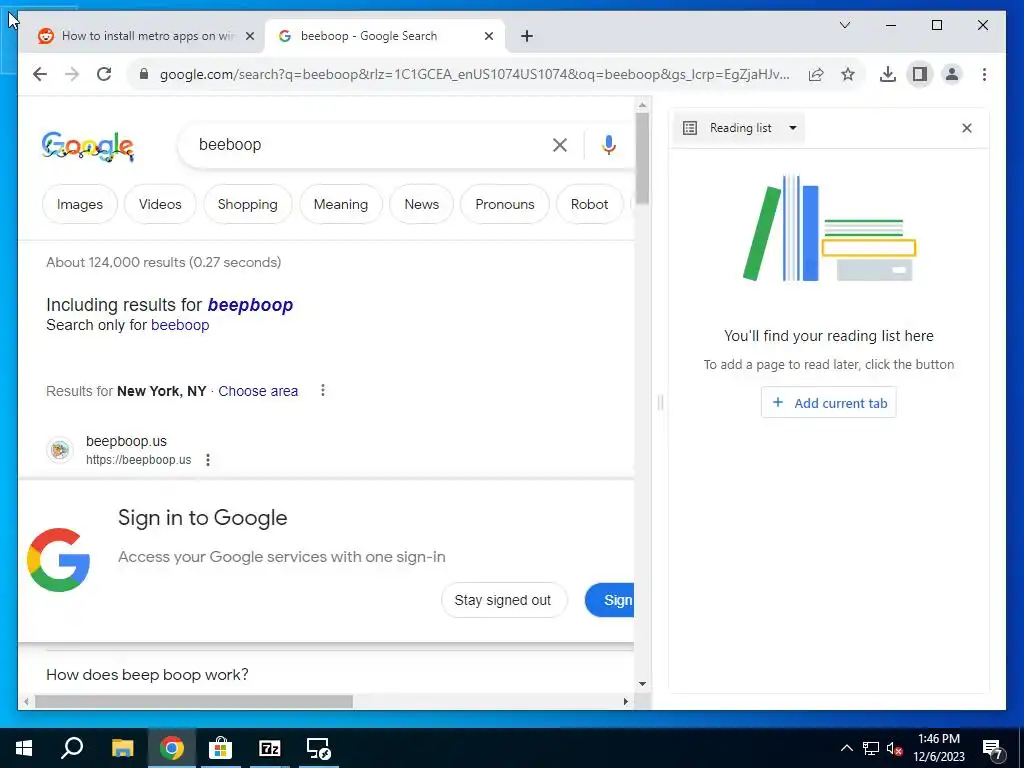
Task: Click the scroll down arrow
Action: [x=643, y=684]
